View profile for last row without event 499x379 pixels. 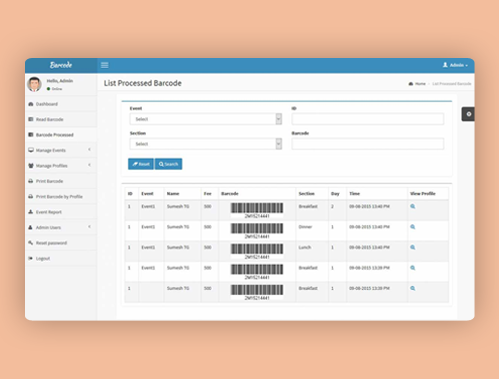(x=413, y=288)
